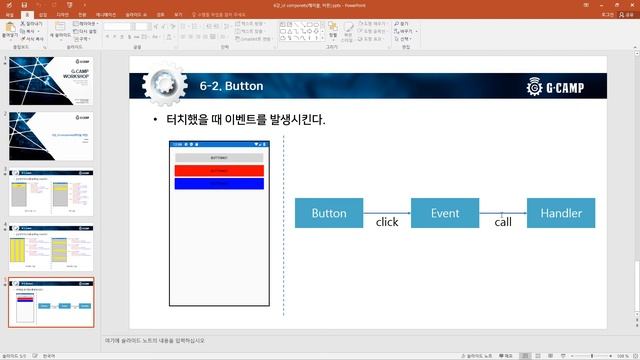
Task: Open the Review (검토) tab
Action: click(160, 15)
